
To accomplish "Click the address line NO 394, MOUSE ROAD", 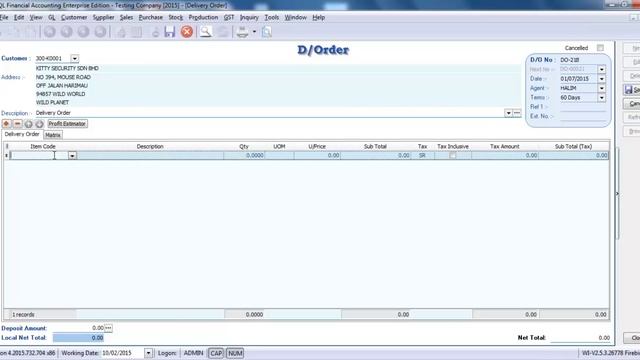I will 63,77.
